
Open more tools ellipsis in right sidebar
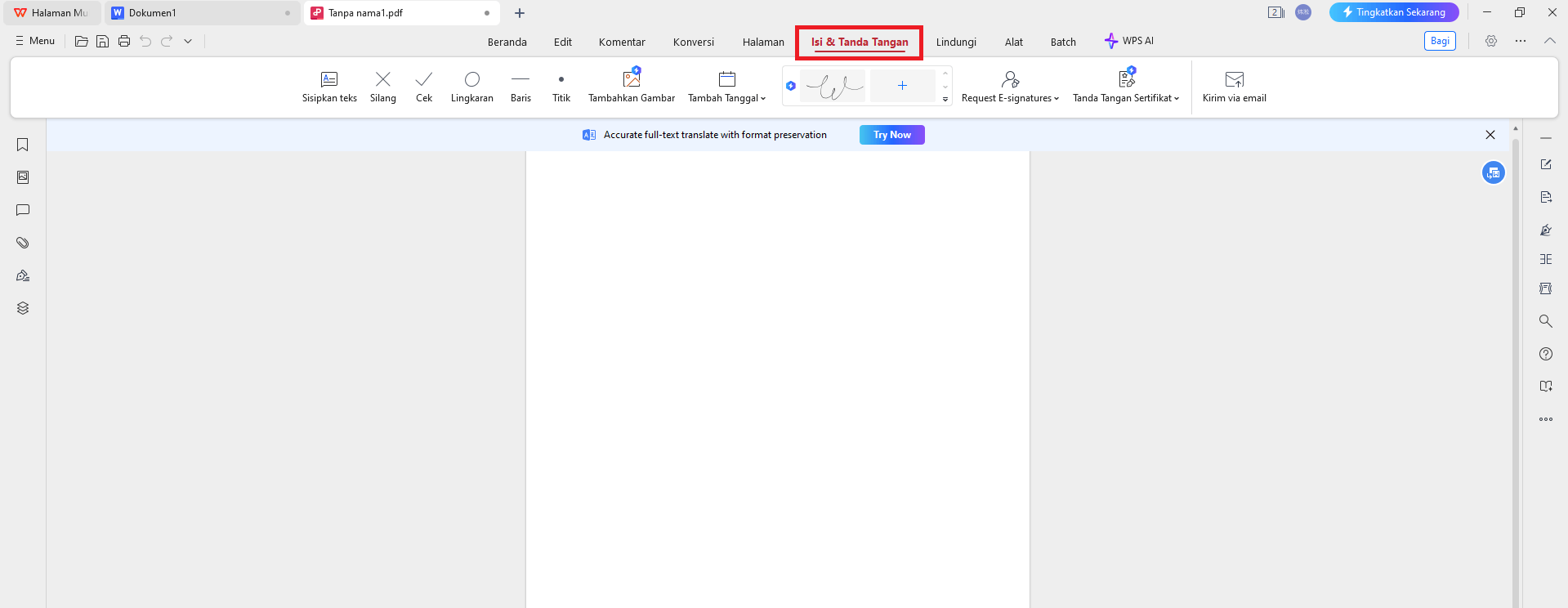pyautogui.click(x=1546, y=419)
